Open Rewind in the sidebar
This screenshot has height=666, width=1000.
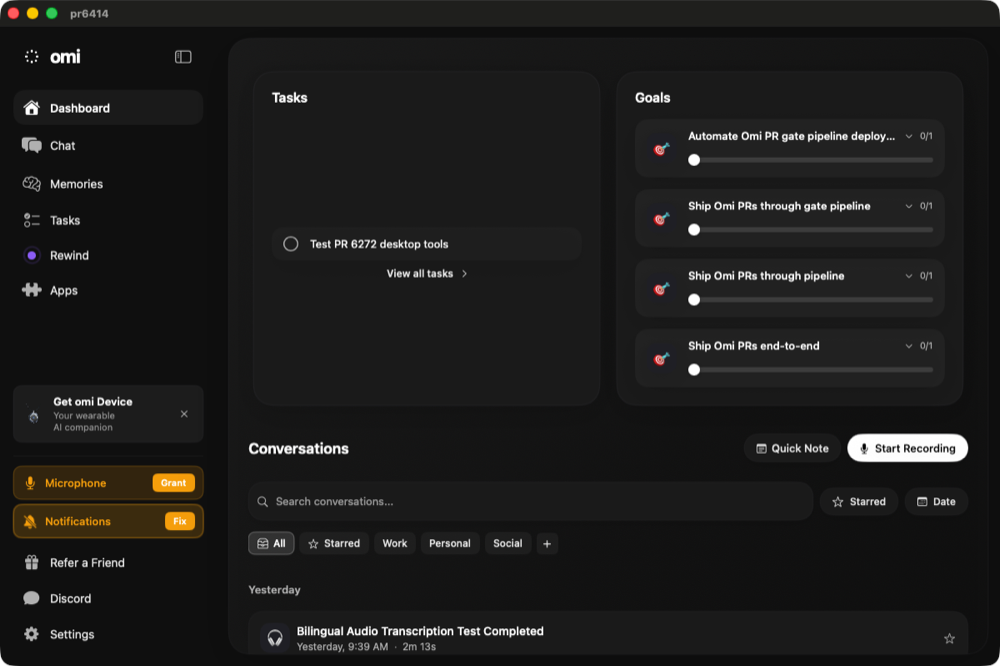[x=108, y=255]
